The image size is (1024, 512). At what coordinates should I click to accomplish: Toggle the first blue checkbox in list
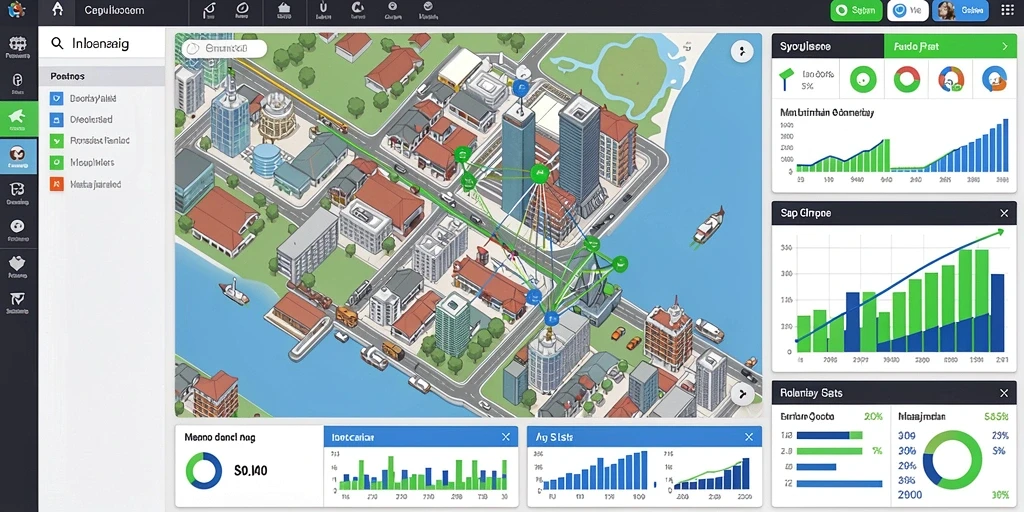[x=57, y=99]
